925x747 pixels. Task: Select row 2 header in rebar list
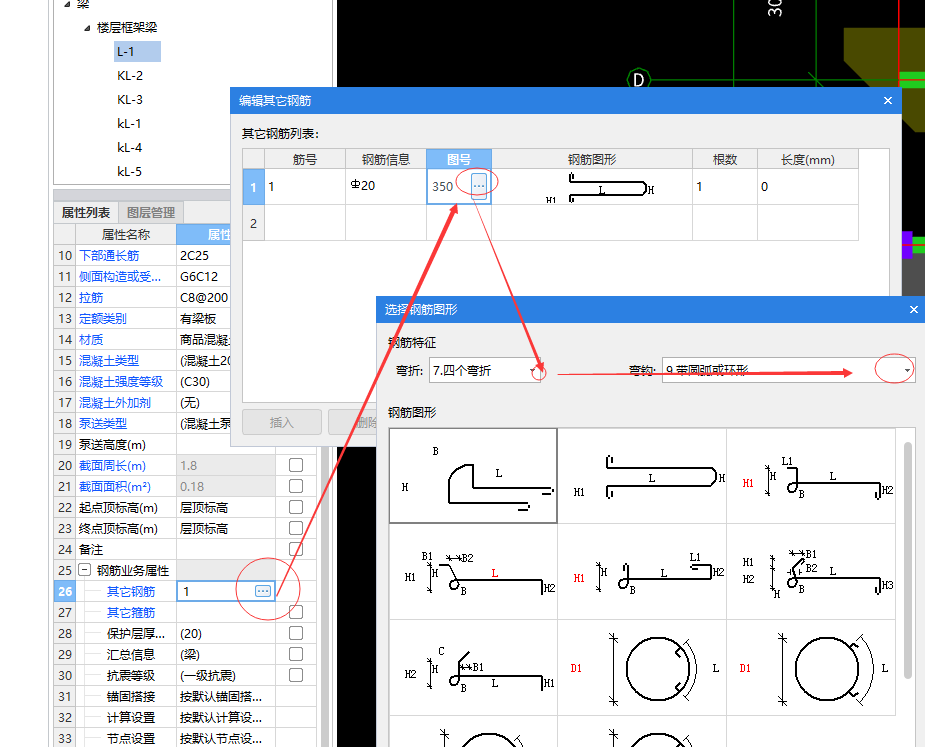pos(254,223)
